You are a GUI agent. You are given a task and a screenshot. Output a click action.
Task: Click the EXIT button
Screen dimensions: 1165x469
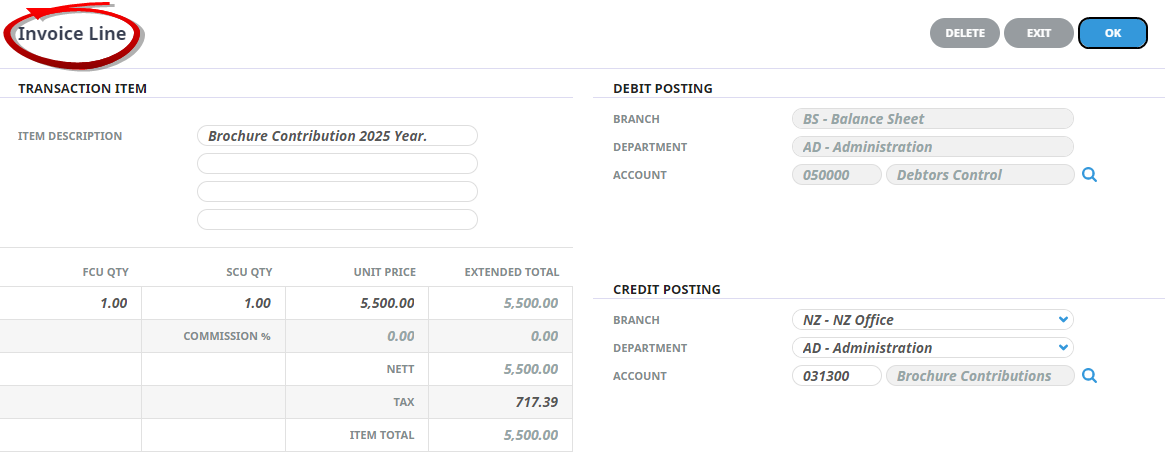pos(1039,33)
